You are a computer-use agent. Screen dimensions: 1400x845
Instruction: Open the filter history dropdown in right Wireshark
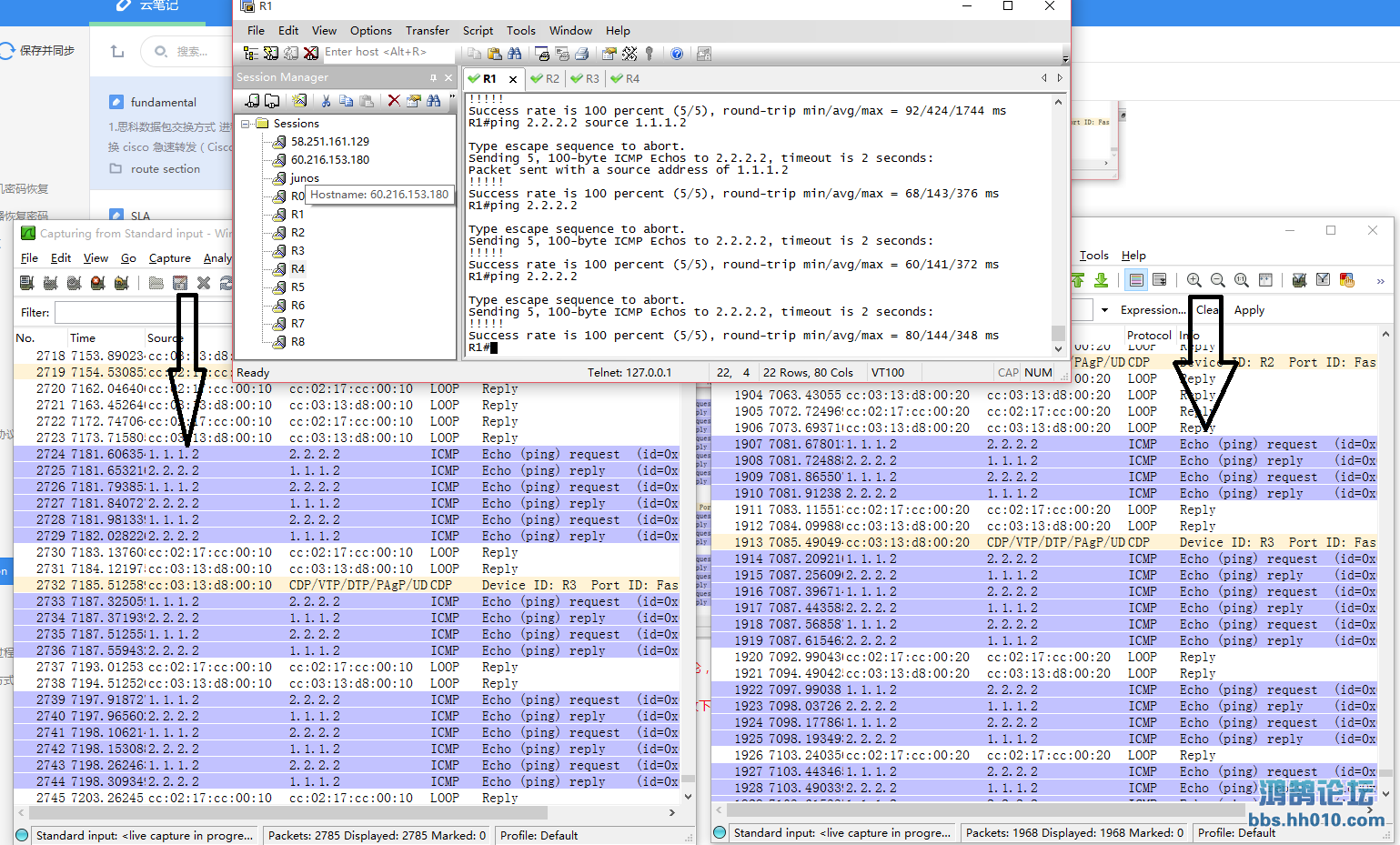tap(1105, 310)
